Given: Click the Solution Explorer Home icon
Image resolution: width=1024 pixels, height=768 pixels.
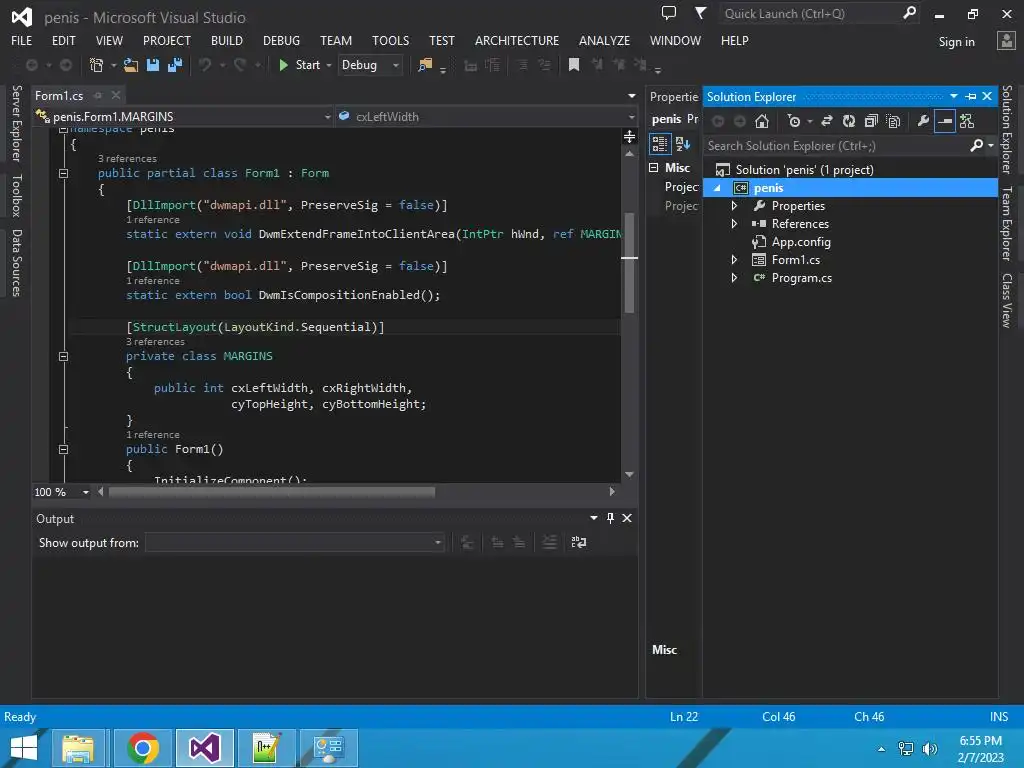Looking at the screenshot, I should point(761,121).
